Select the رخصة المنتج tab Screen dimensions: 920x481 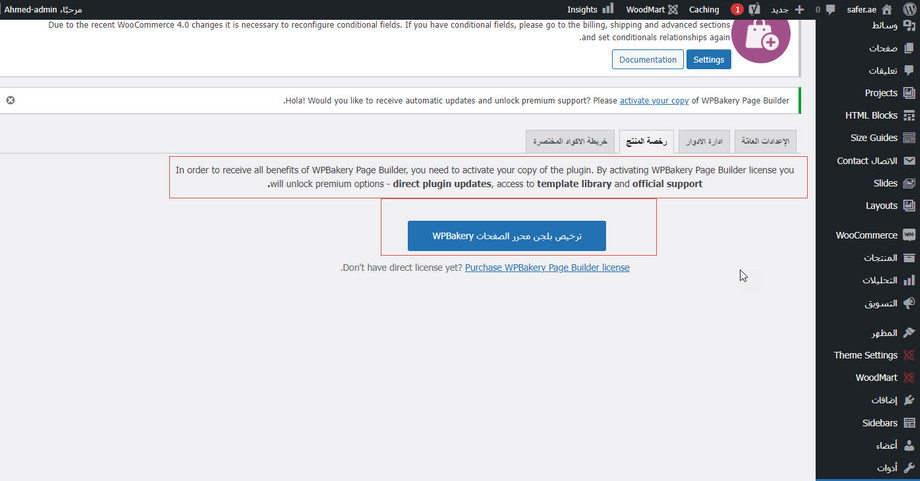click(646, 141)
